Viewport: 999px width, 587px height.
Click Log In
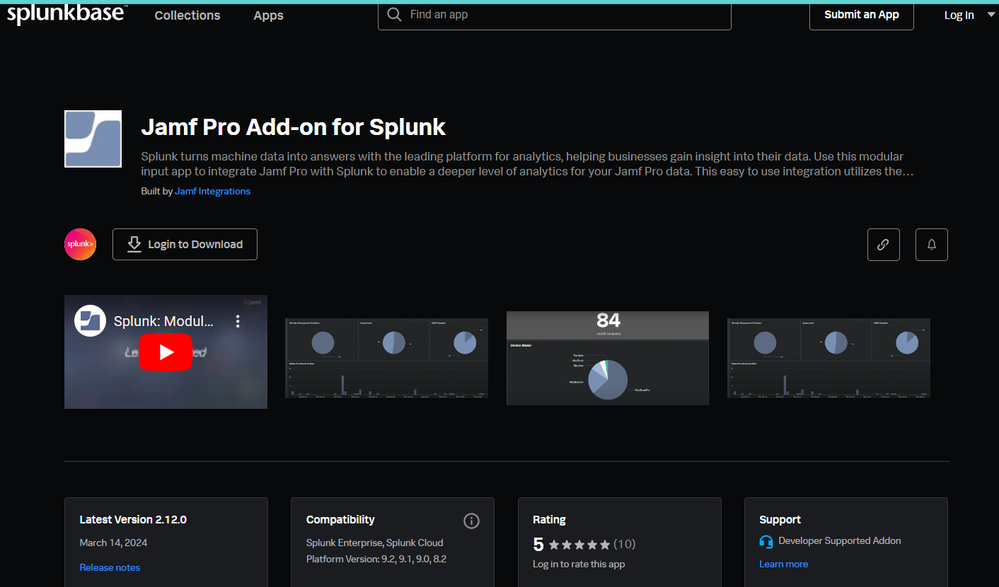[x=959, y=15]
